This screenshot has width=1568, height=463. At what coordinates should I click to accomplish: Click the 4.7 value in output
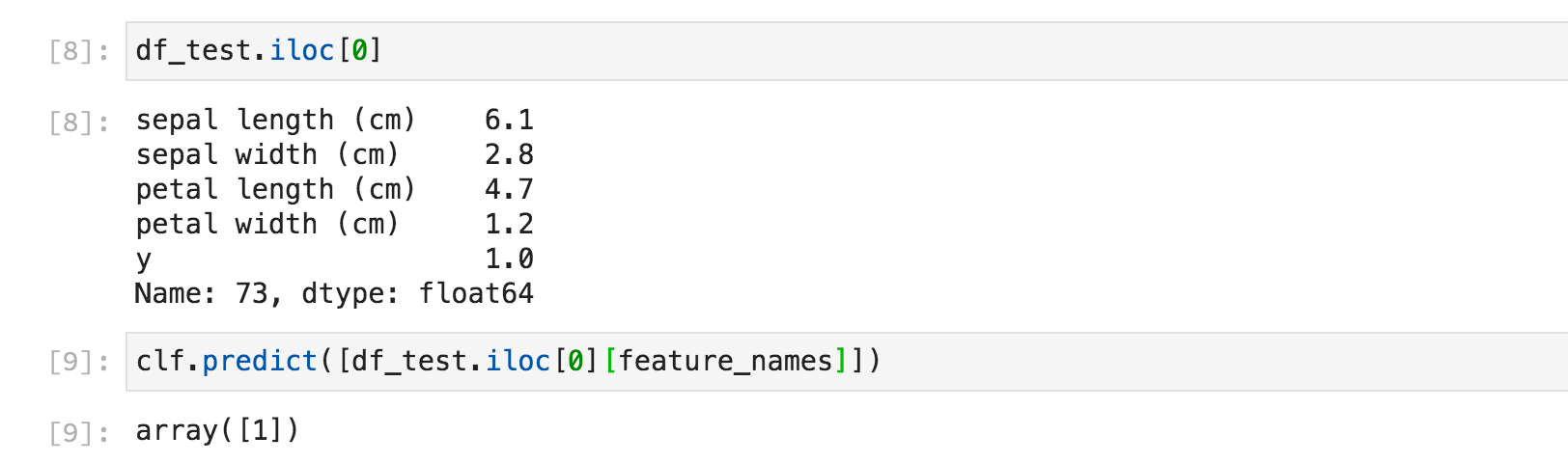[509, 189]
